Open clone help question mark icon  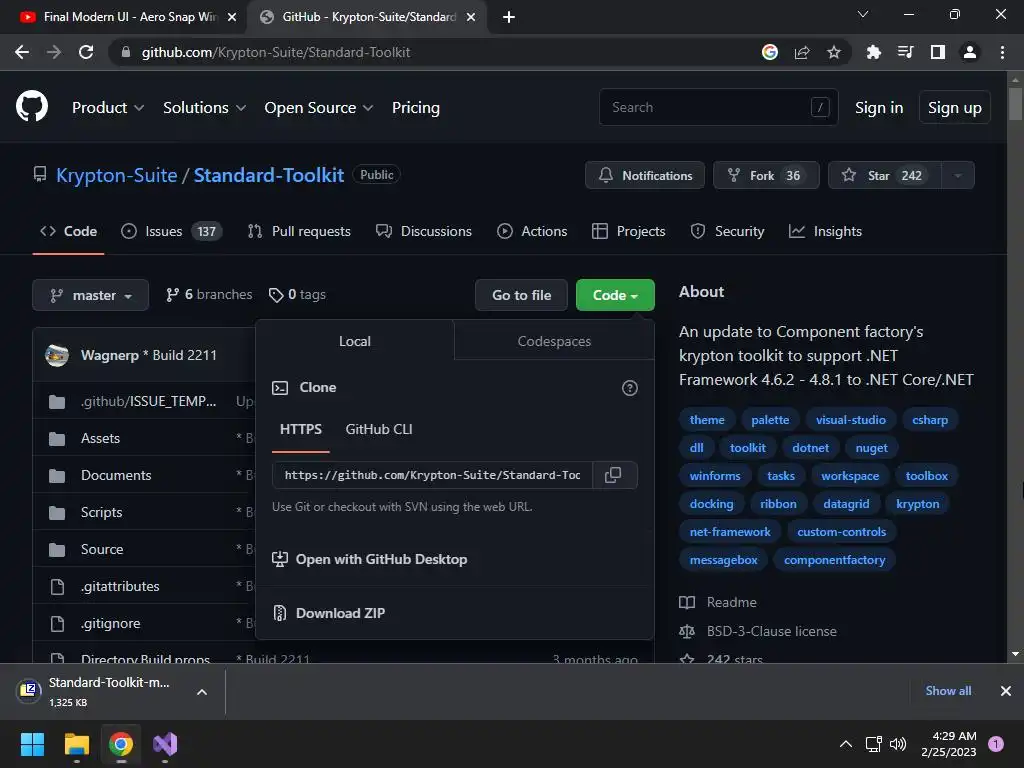[630, 388]
